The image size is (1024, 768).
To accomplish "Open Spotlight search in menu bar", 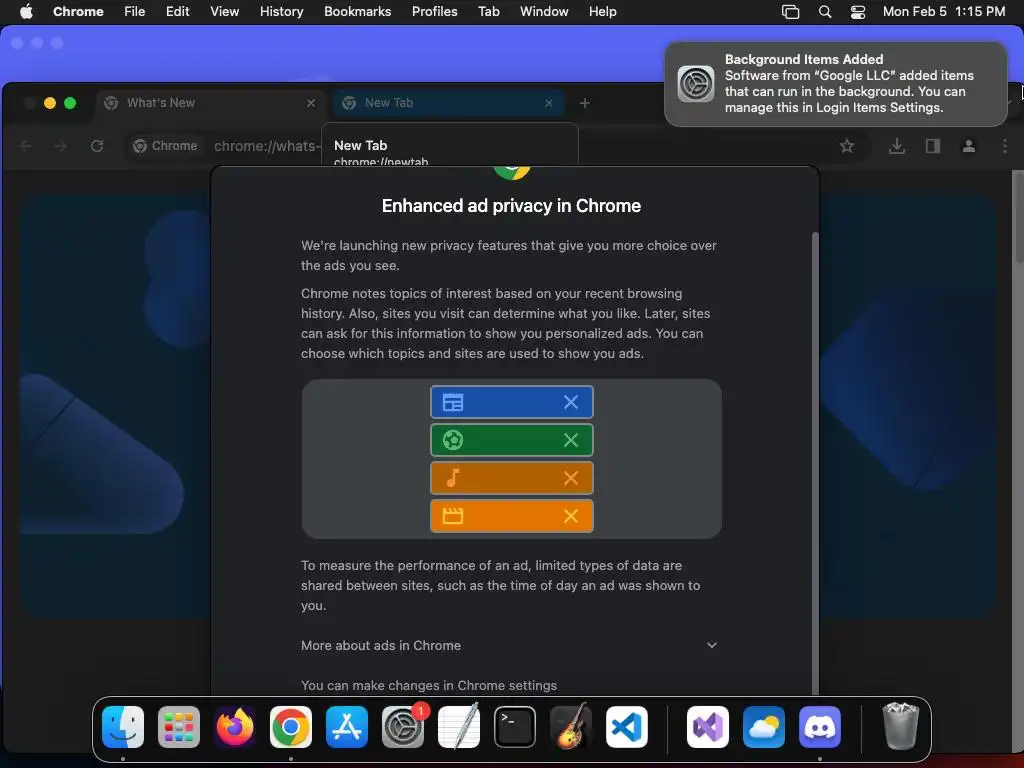I will (x=825, y=12).
